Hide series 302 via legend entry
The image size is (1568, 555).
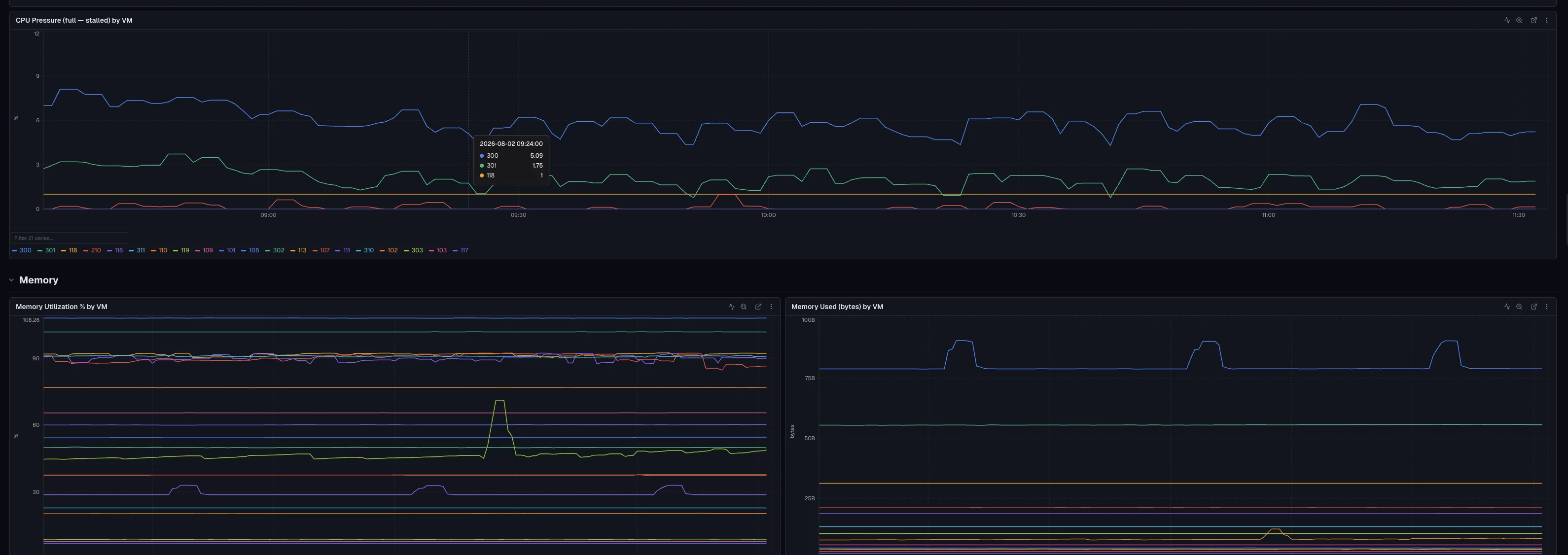point(275,250)
